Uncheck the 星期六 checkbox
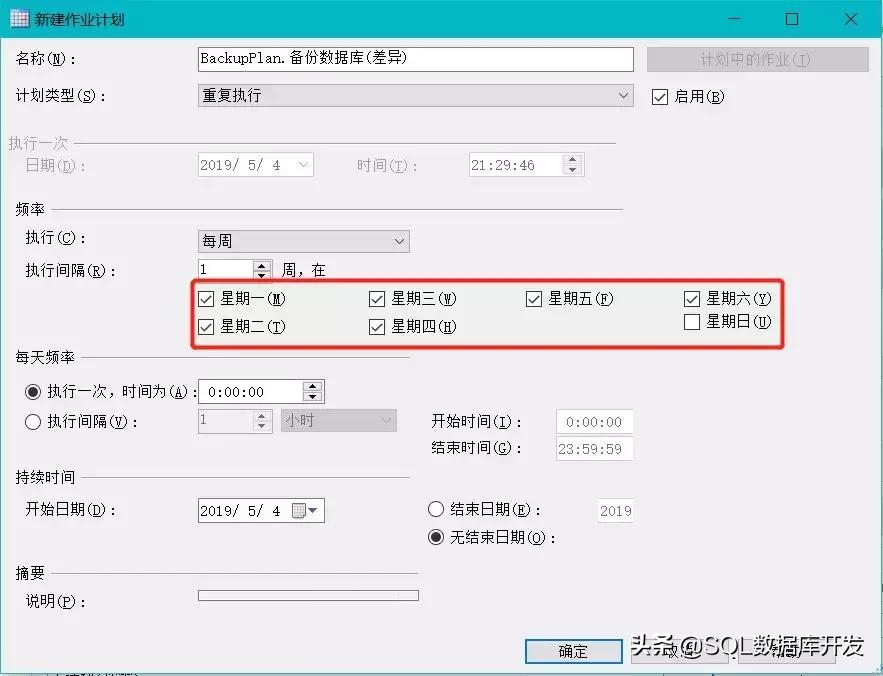 692,298
